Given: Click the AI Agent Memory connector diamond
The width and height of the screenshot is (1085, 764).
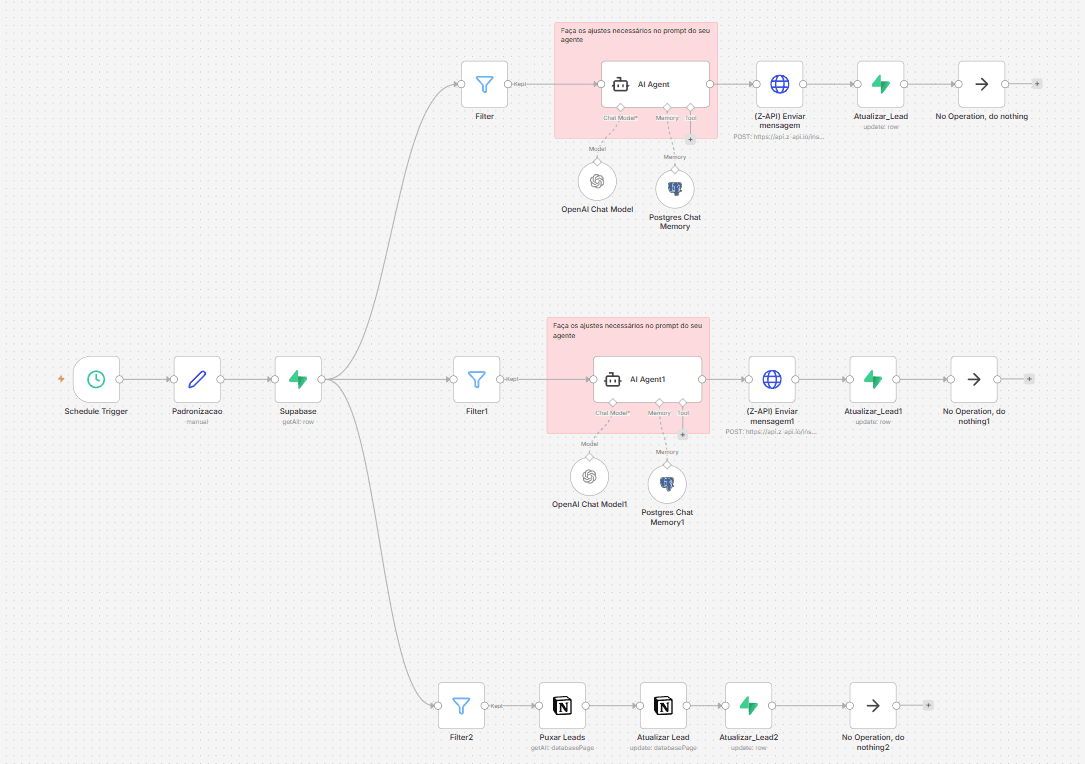Looking at the screenshot, I should [x=667, y=107].
